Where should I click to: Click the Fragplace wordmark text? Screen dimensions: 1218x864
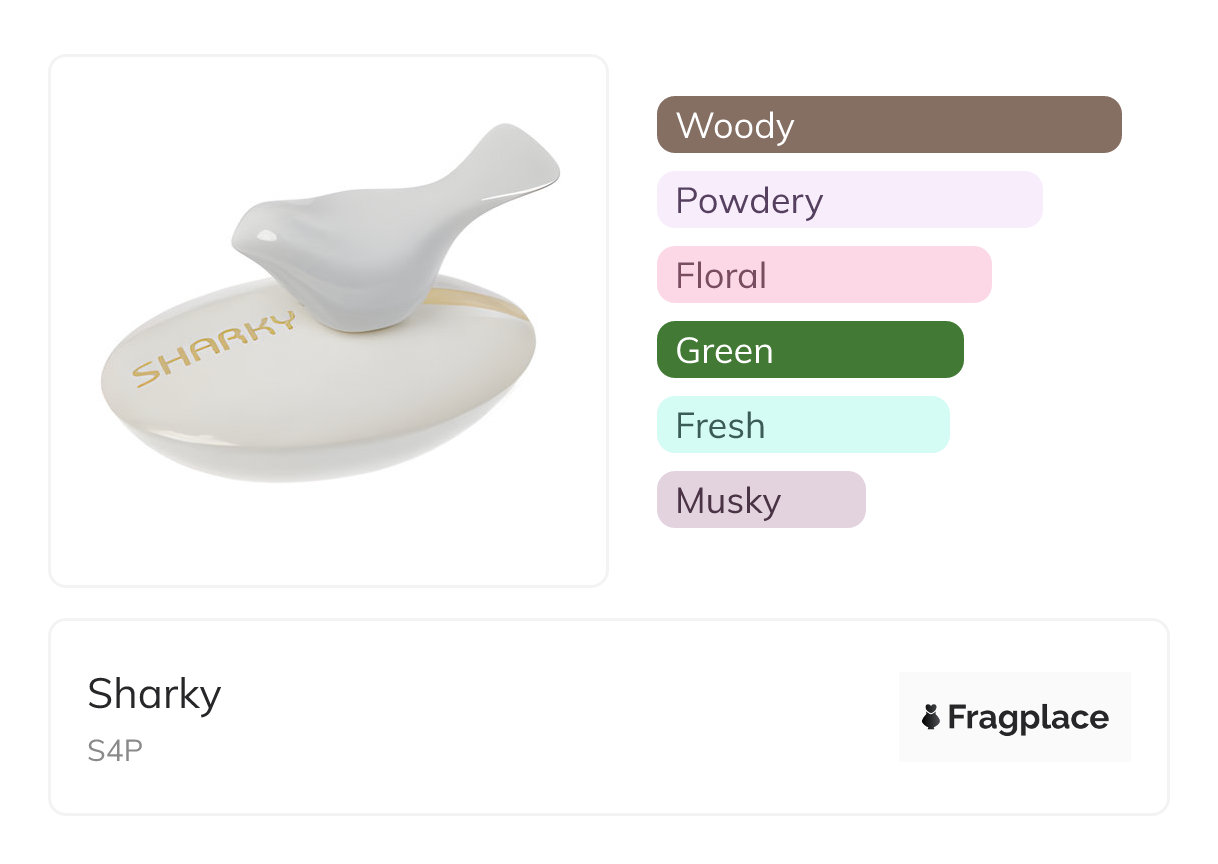click(x=1028, y=718)
